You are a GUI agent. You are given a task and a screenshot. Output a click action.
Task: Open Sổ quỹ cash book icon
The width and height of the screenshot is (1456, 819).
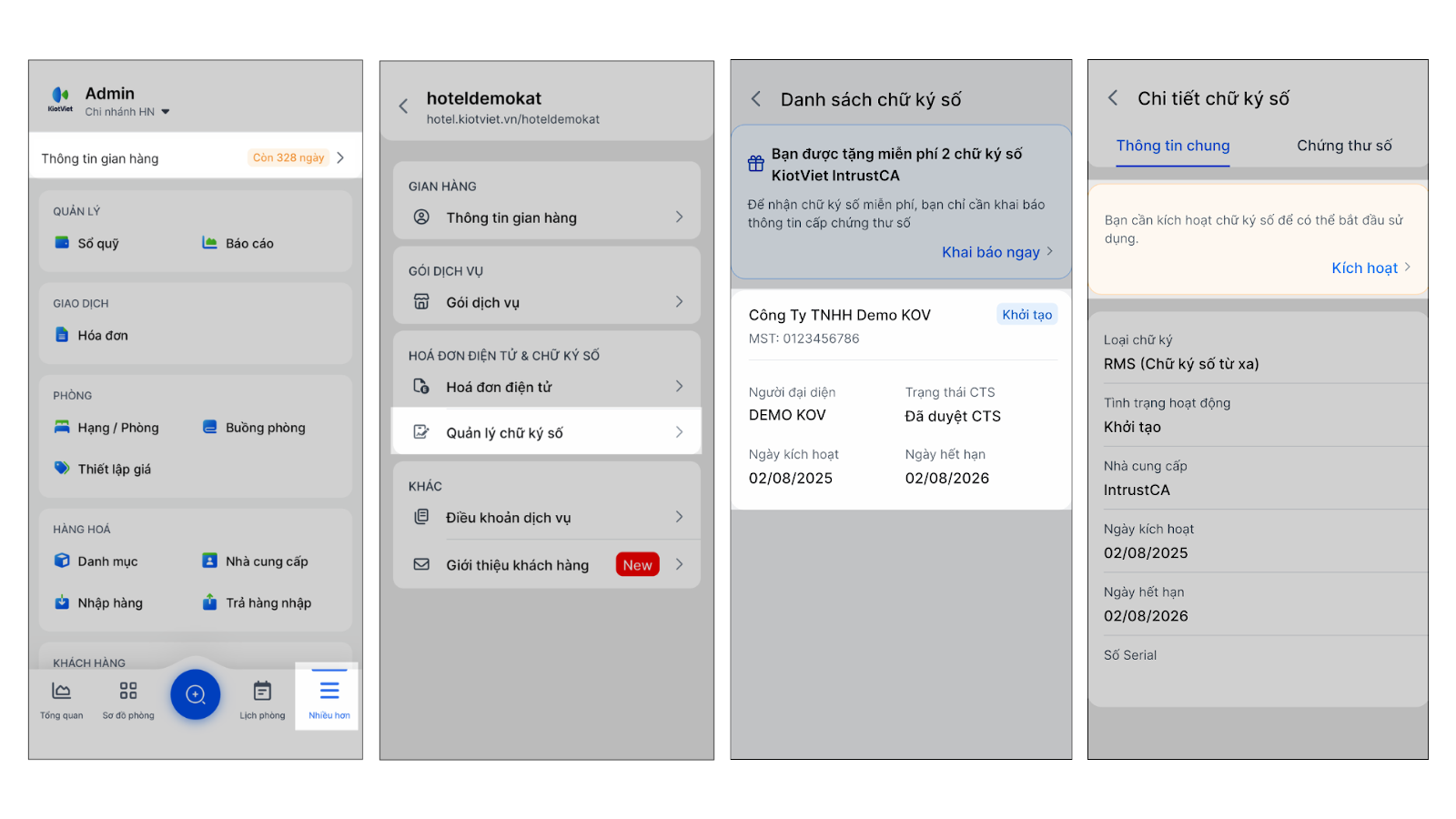click(x=62, y=243)
